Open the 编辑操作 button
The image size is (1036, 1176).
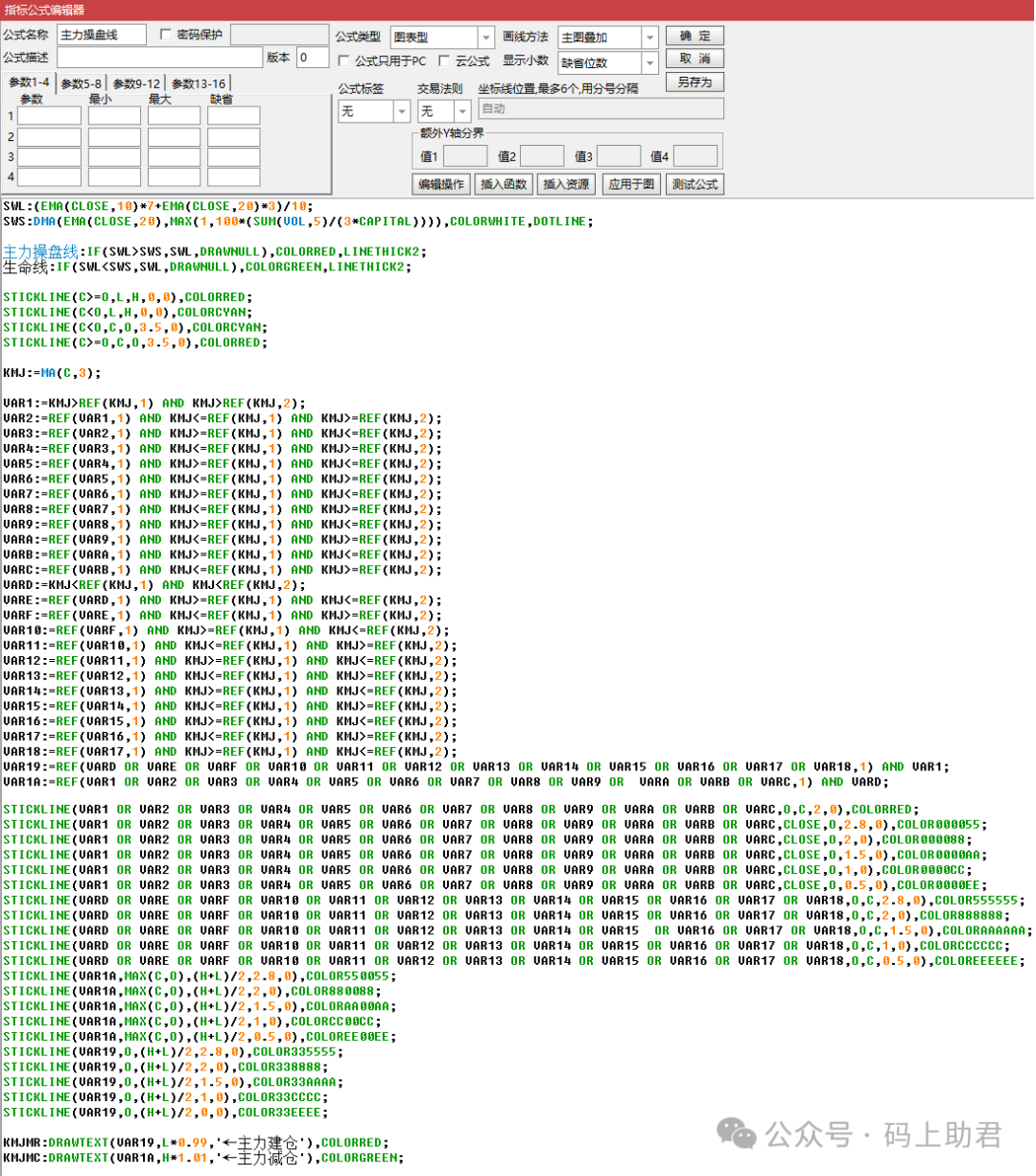(x=441, y=184)
